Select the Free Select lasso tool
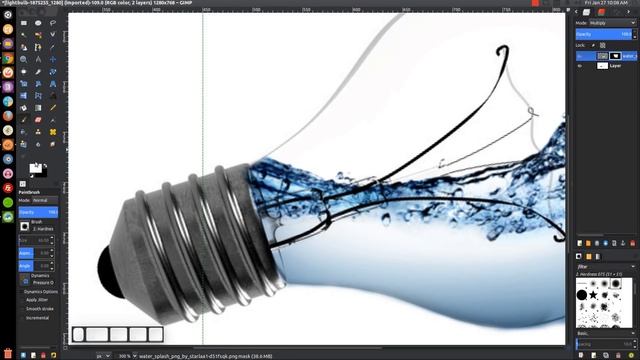This screenshot has width=640, height=360. point(53,23)
